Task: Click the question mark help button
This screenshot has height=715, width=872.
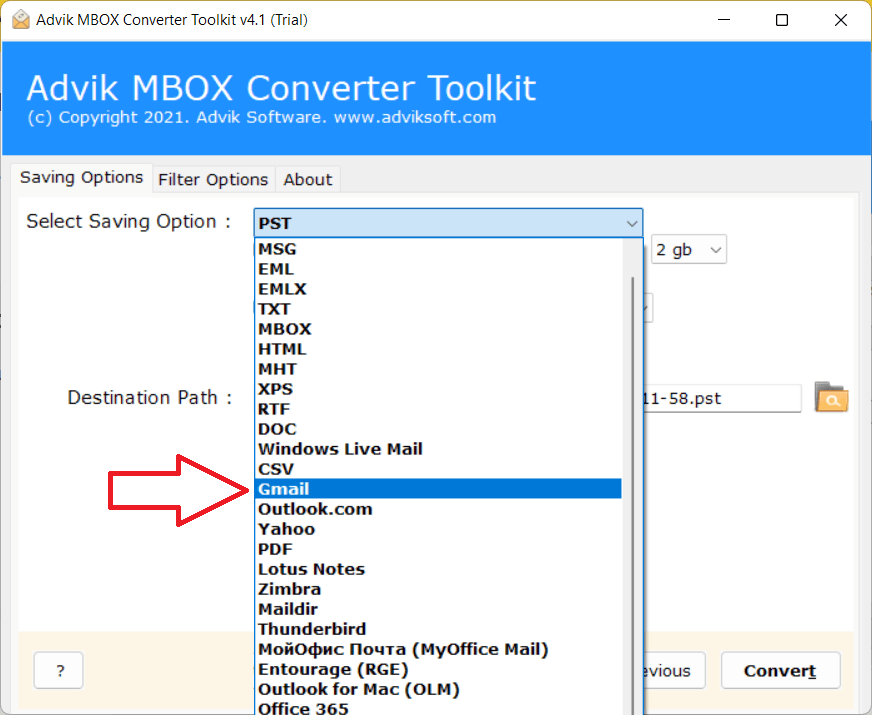Action: (59, 671)
